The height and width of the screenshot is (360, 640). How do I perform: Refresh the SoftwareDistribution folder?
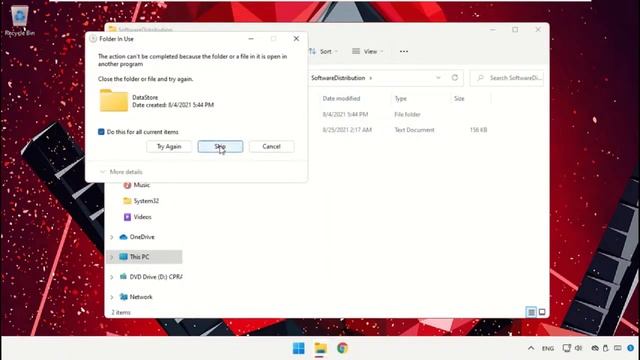pos(455,78)
